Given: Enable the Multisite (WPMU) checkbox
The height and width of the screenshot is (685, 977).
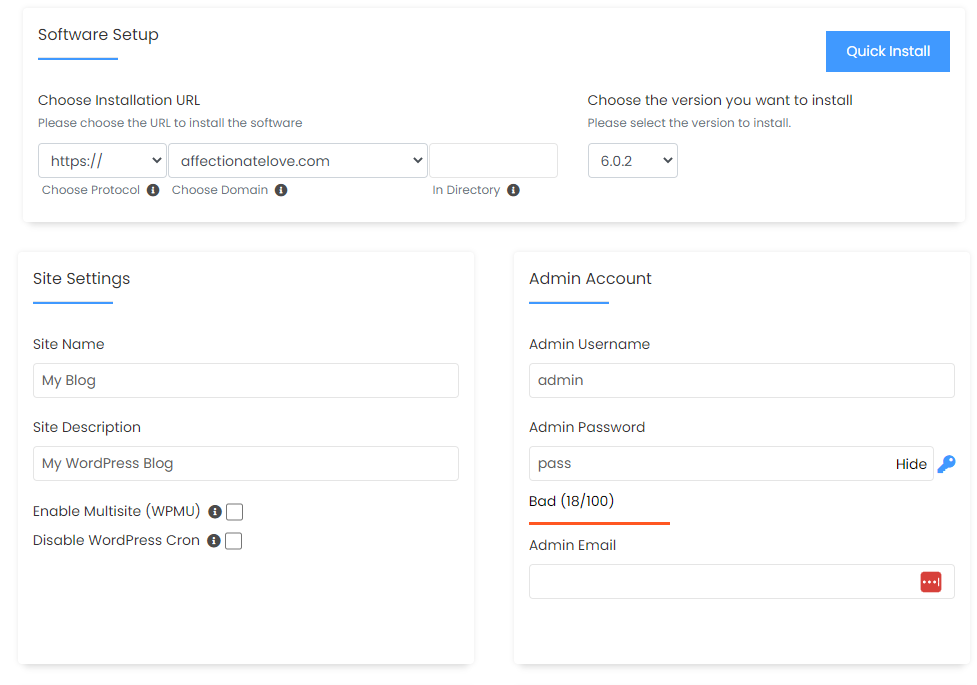Looking at the screenshot, I should pos(235,512).
